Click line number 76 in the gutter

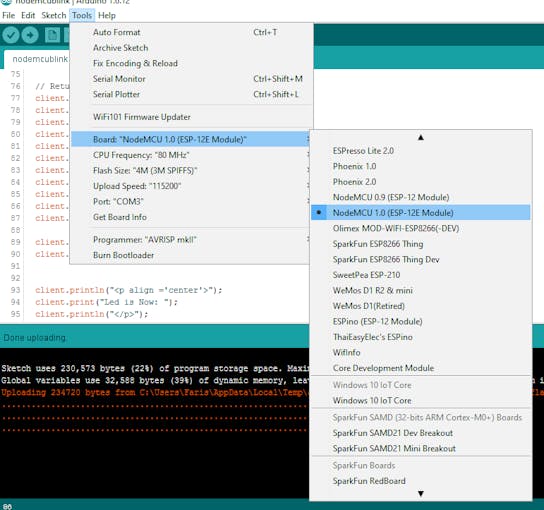tap(15, 86)
